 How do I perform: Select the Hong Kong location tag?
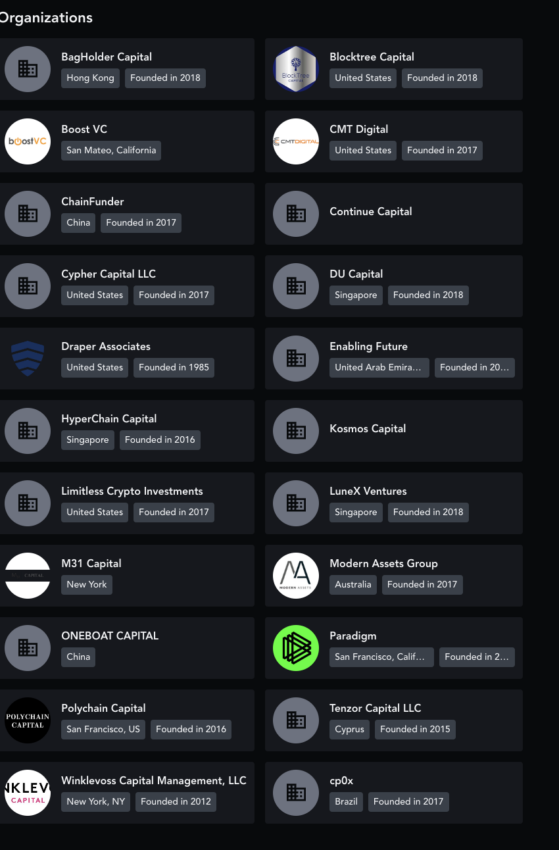point(90,78)
